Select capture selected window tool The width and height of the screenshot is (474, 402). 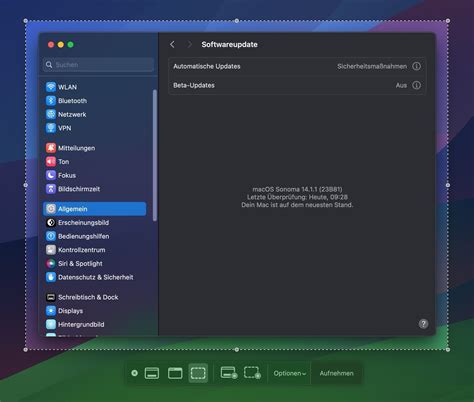coord(175,373)
